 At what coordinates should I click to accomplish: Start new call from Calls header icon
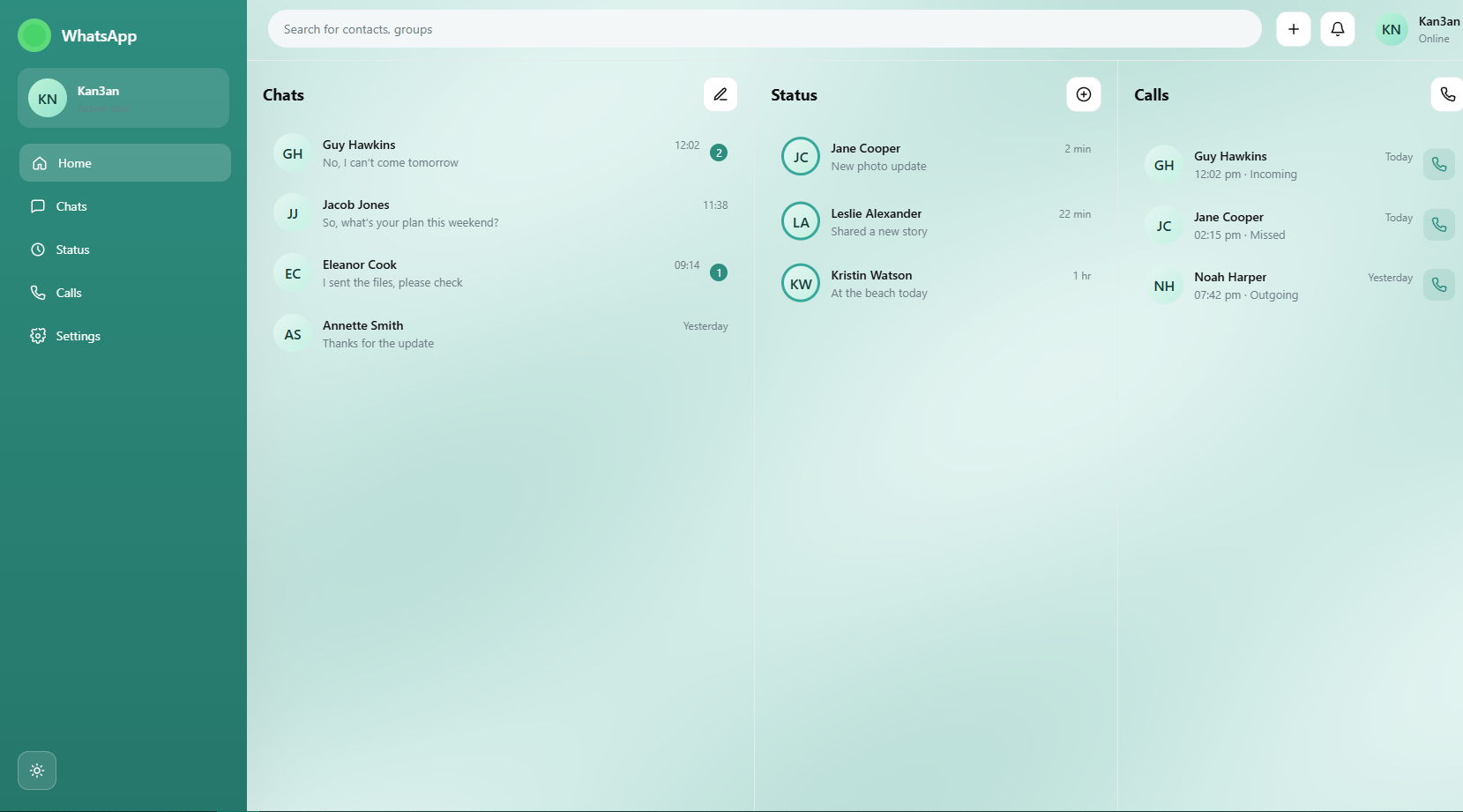click(x=1446, y=94)
